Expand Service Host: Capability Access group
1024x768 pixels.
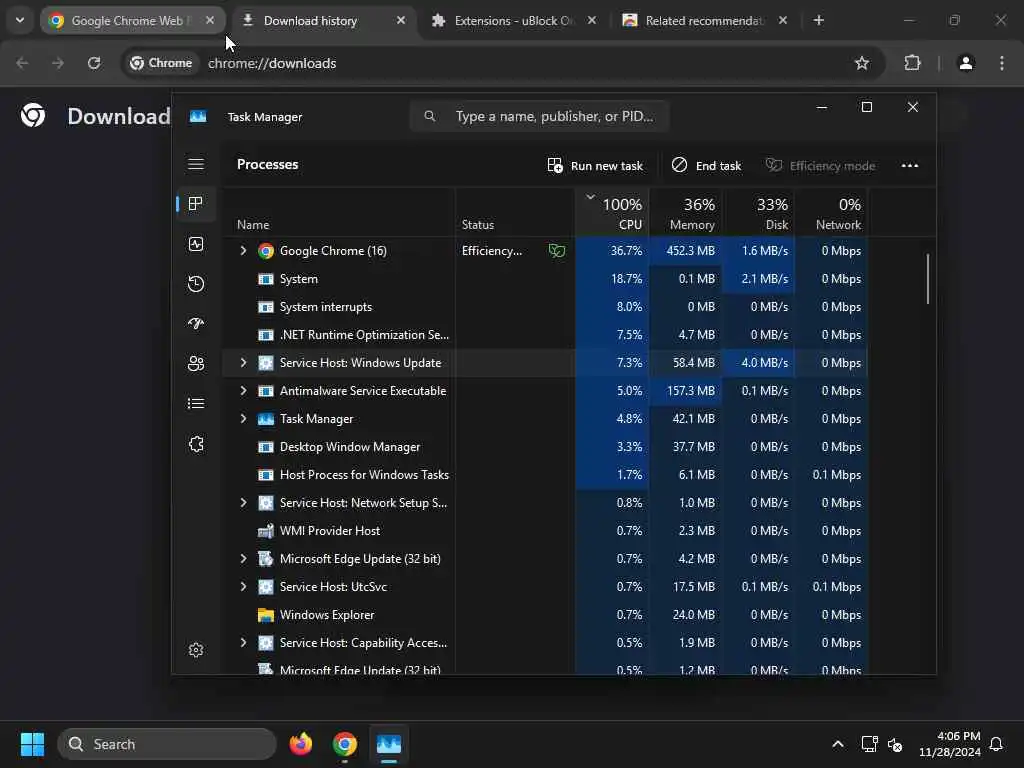(x=243, y=643)
